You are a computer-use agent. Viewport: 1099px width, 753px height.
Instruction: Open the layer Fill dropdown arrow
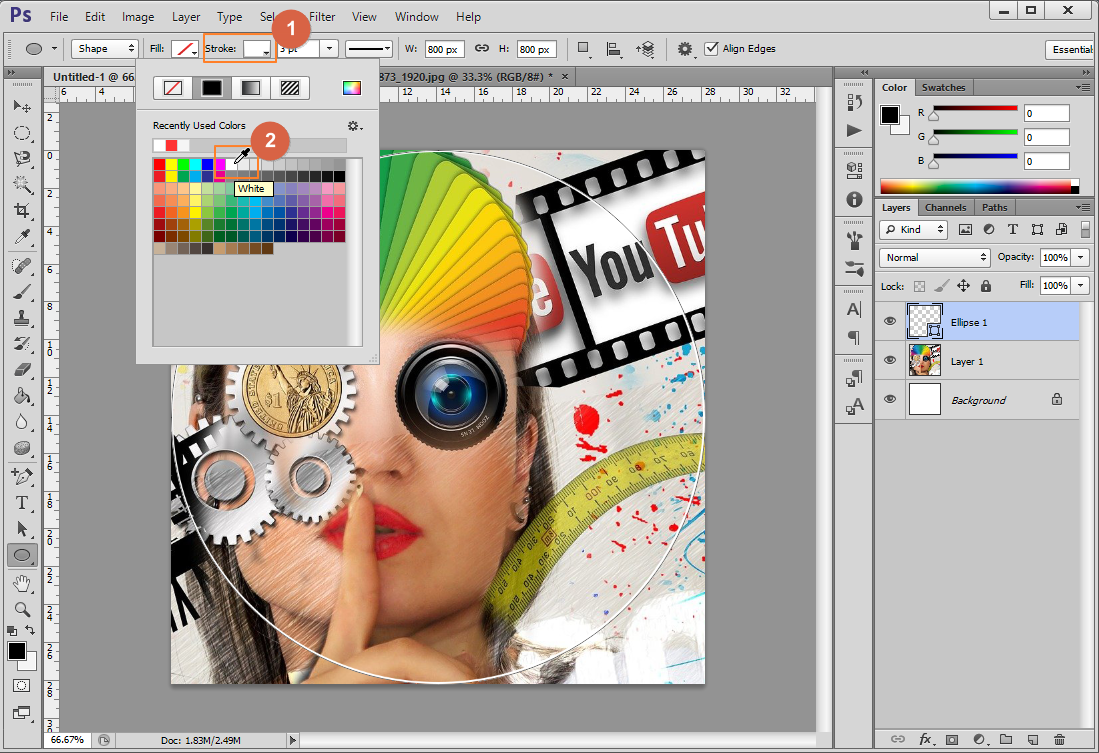coord(1081,285)
